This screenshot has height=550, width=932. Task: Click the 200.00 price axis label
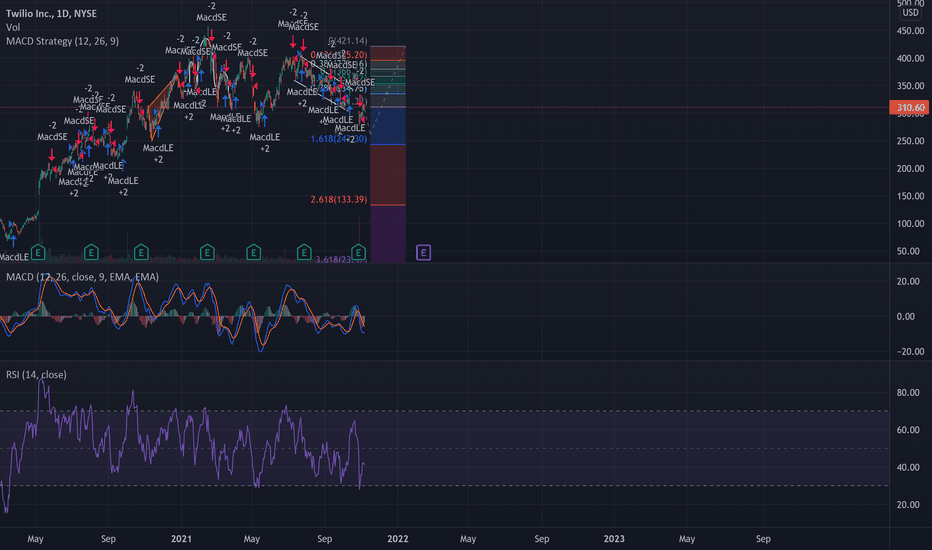(x=910, y=168)
